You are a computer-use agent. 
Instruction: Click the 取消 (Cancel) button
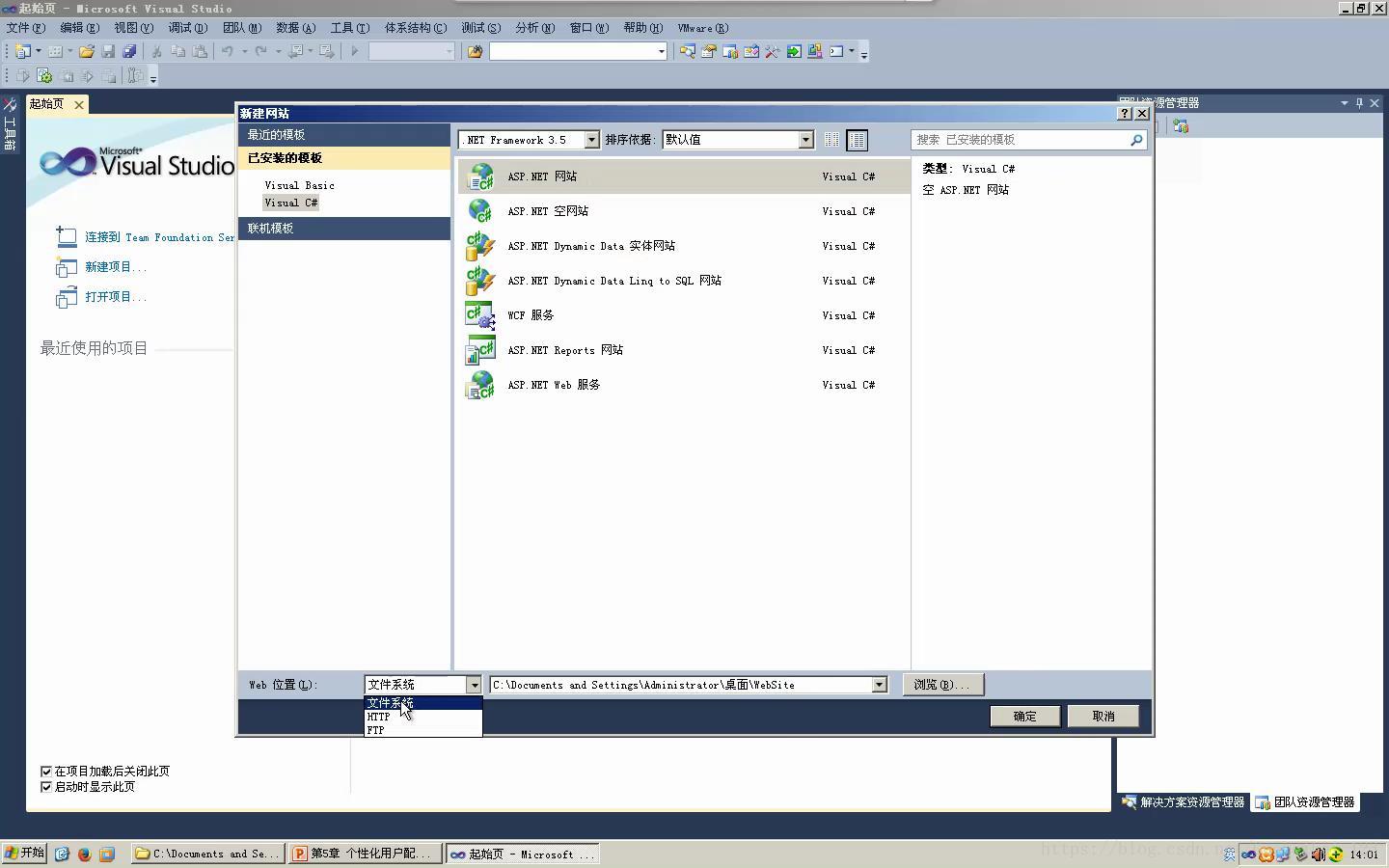pyautogui.click(x=1103, y=716)
